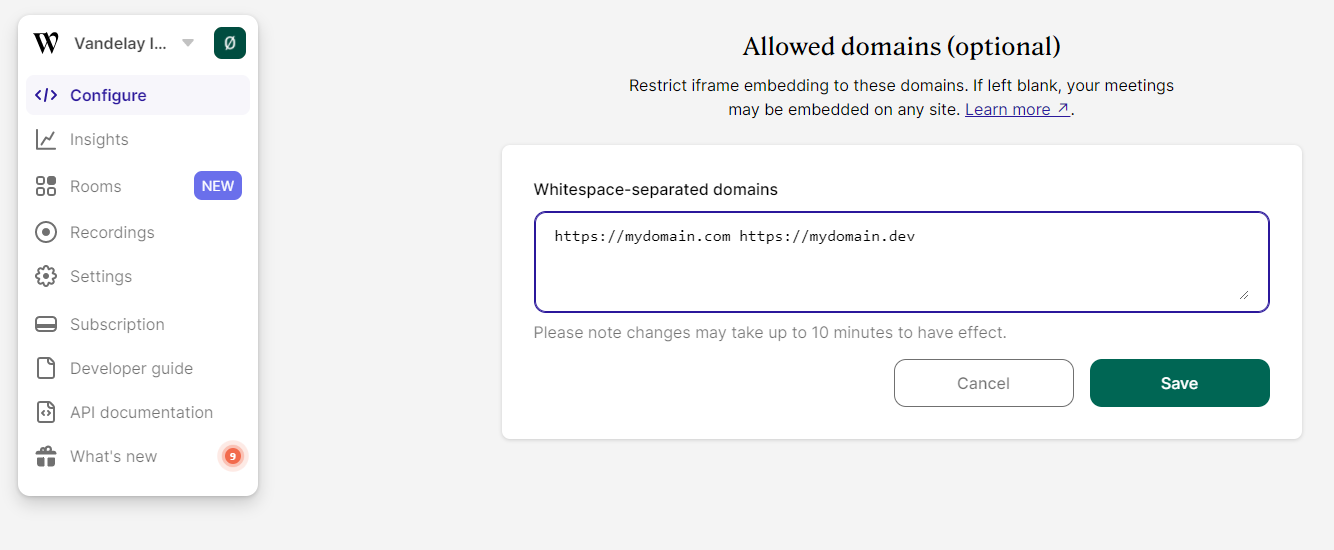Open the Insights menu item
The width and height of the screenshot is (1334, 550).
[x=99, y=139]
